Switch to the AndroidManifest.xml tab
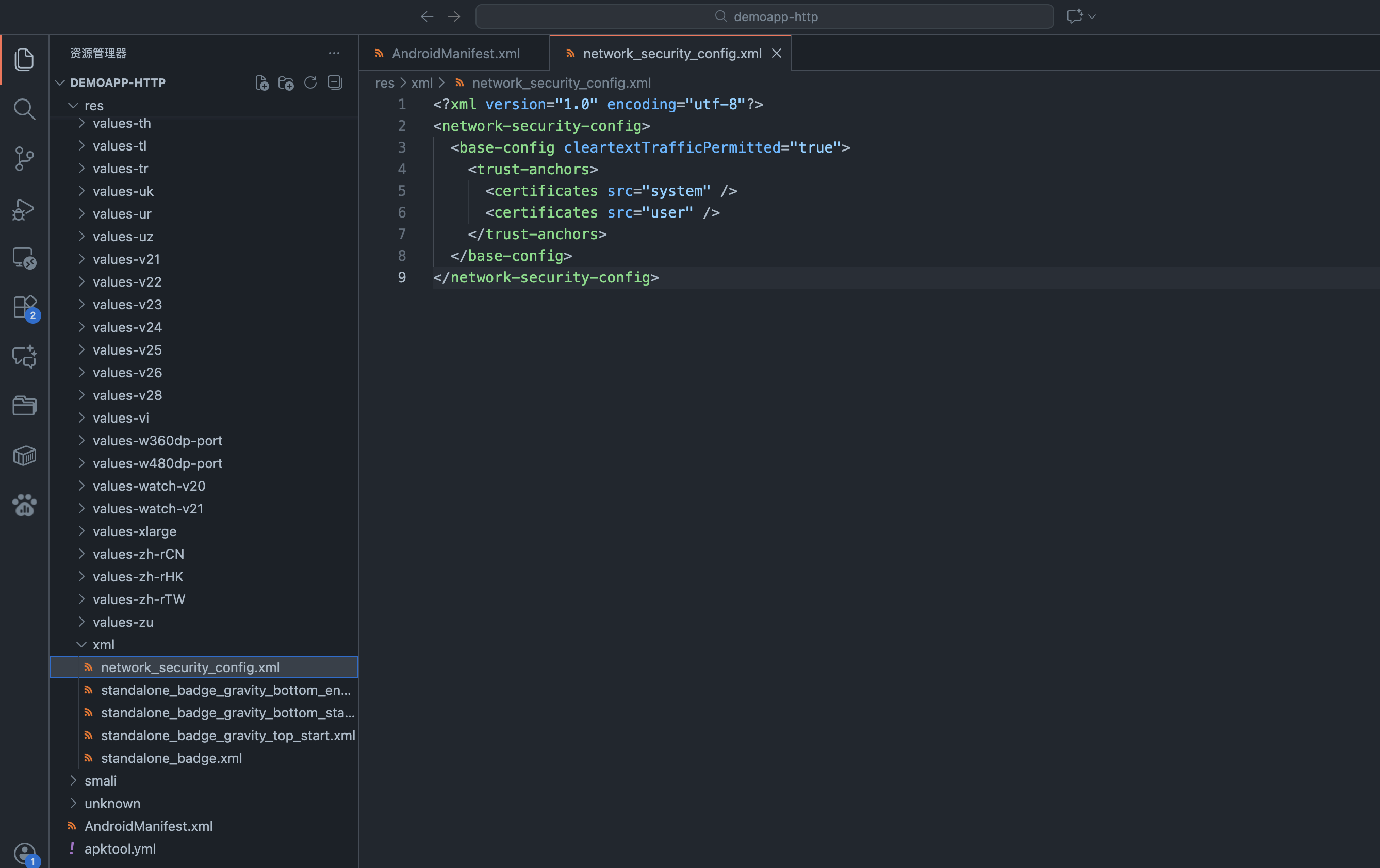 454,53
